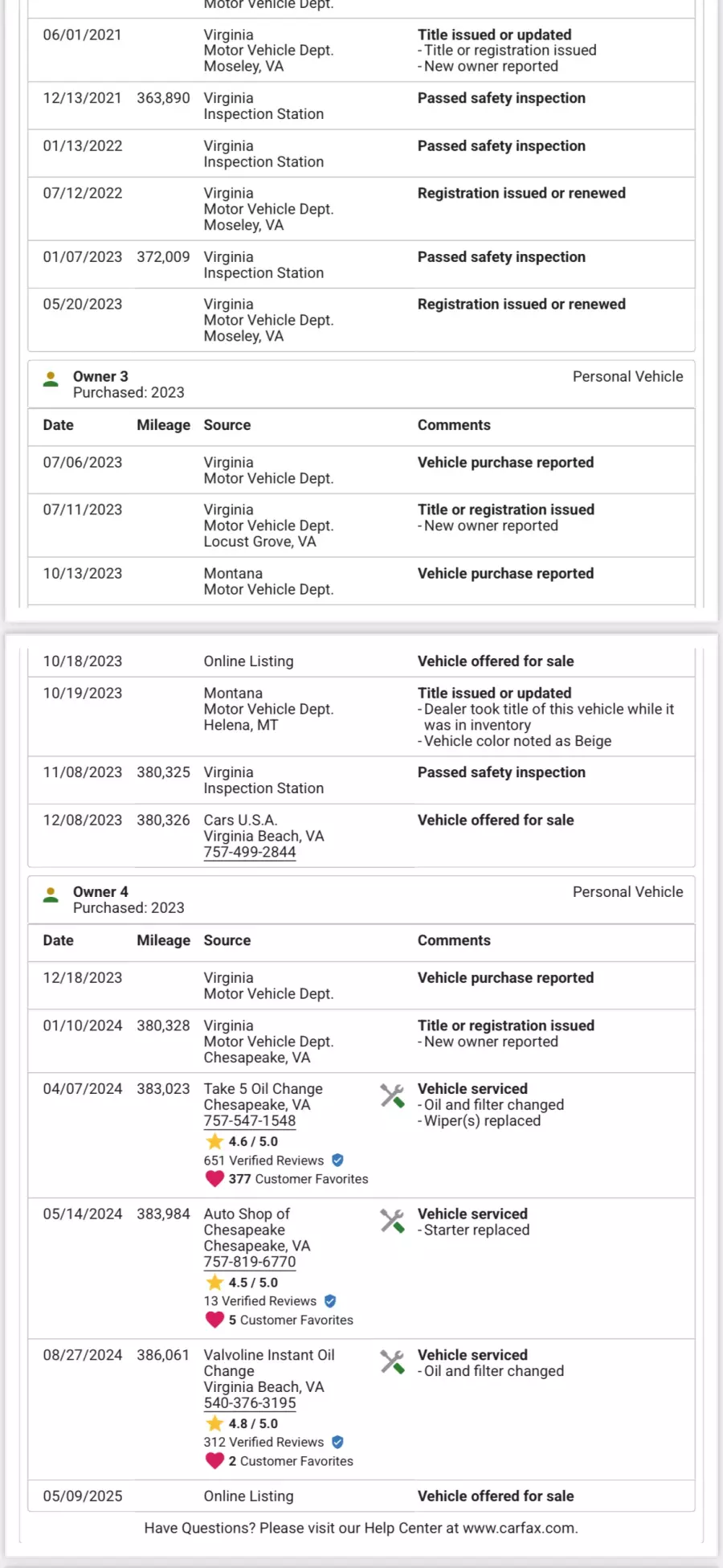Click the wrench icon beside Starter replaced entry

(392, 1221)
